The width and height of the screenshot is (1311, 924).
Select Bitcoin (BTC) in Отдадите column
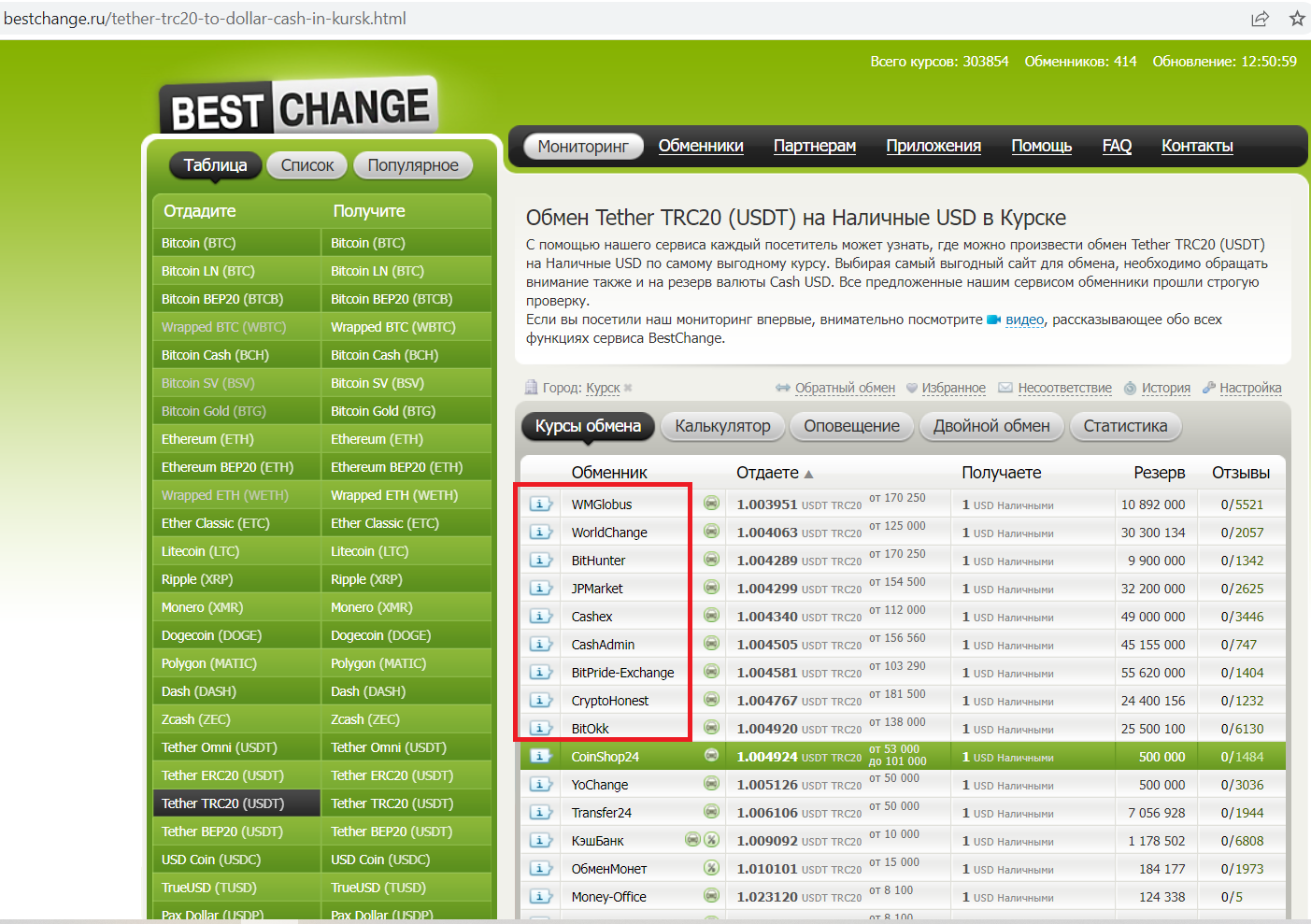coord(236,243)
